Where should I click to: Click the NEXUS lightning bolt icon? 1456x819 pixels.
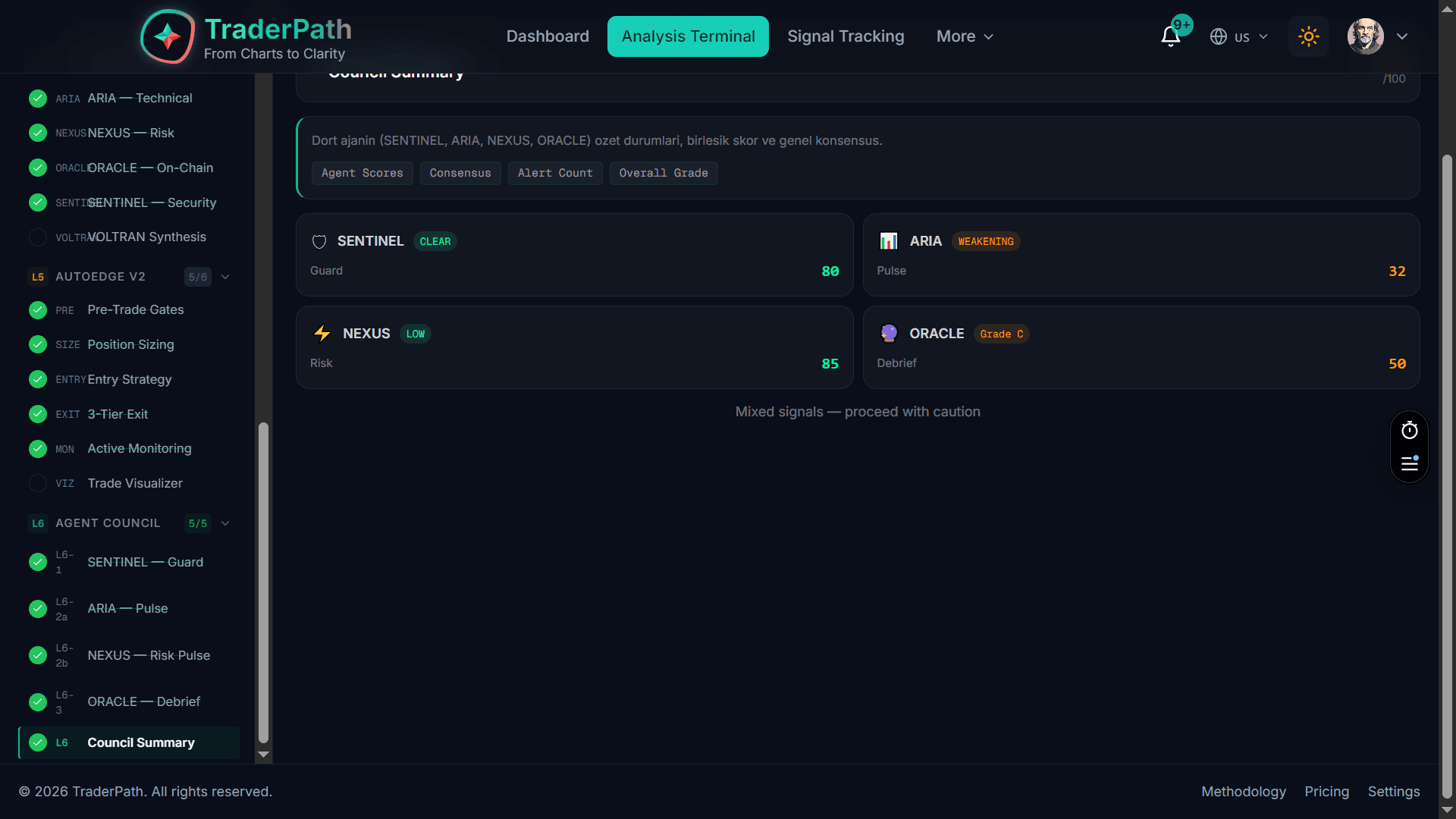click(x=322, y=334)
